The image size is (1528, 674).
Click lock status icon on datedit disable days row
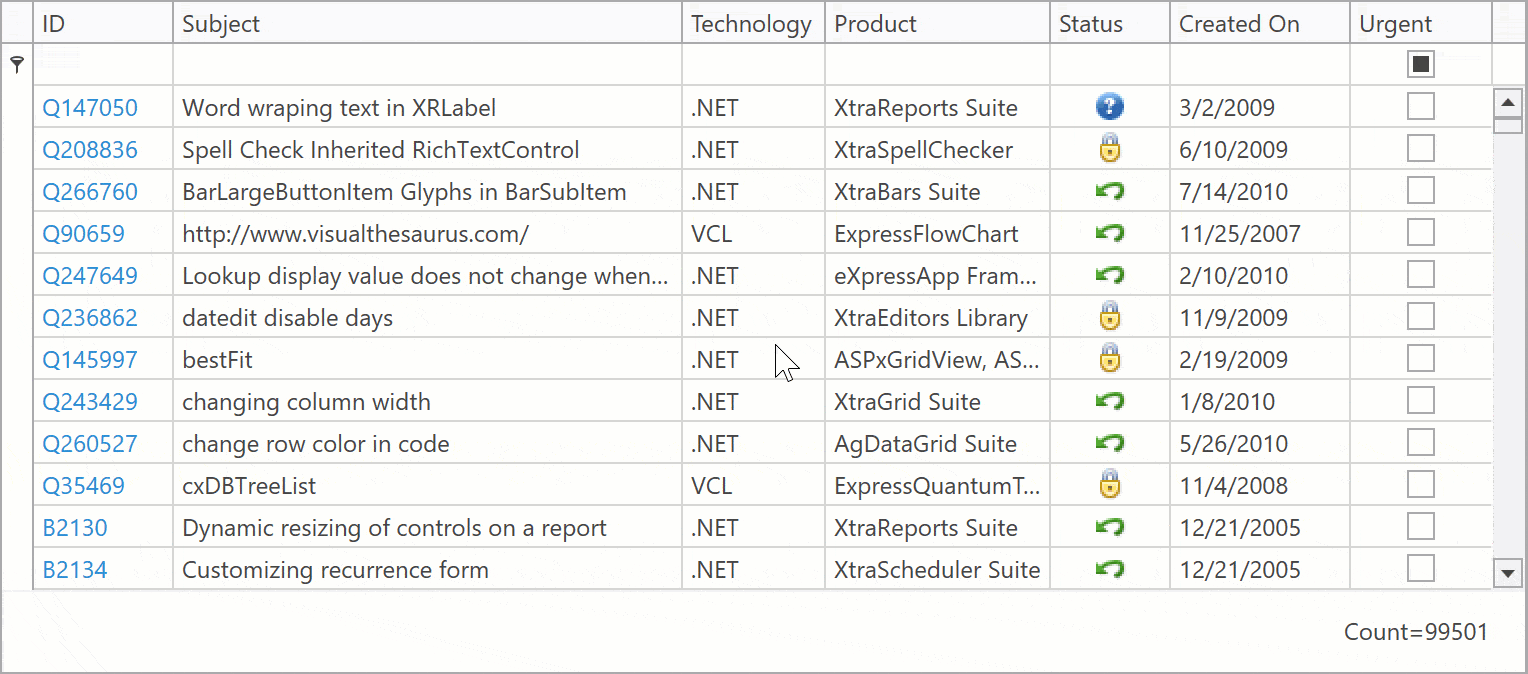(x=1109, y=317)
